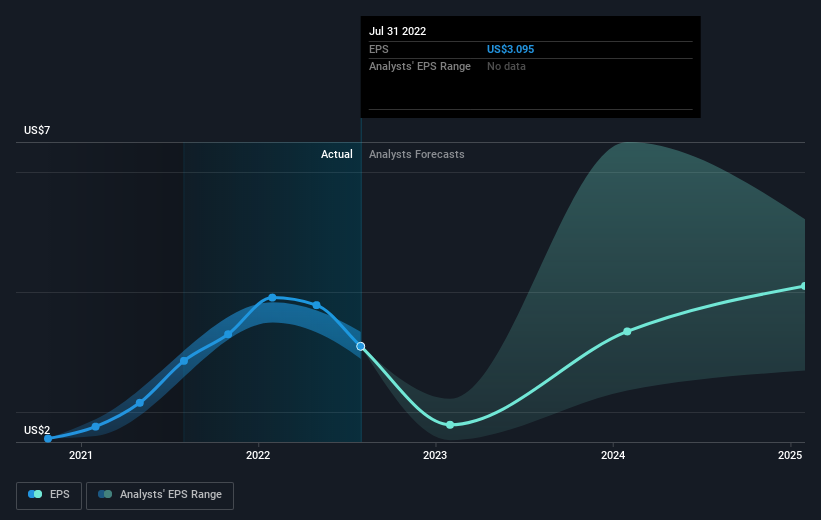Click the 2024 x-axis label
The height and width of the screenshot is (520, 821).
point(613,455)
